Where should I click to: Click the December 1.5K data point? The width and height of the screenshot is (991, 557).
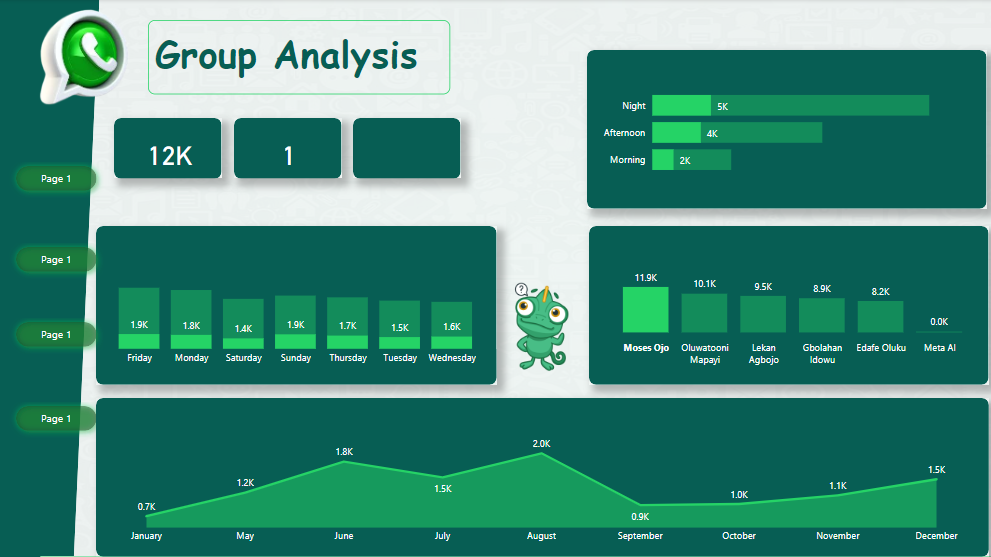point(936,479)
